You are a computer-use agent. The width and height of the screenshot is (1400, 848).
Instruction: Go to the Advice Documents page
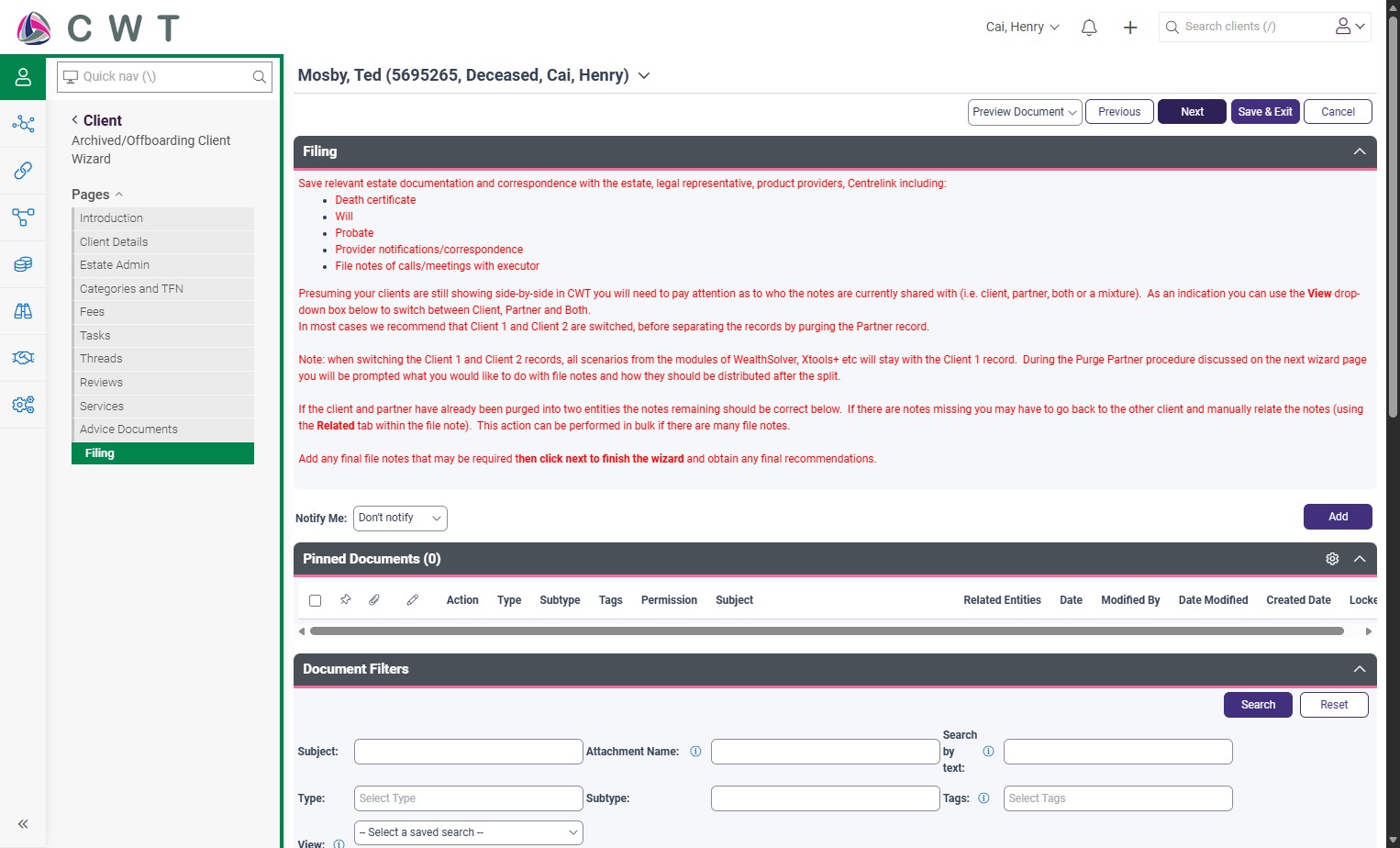(x=163, y=430)
